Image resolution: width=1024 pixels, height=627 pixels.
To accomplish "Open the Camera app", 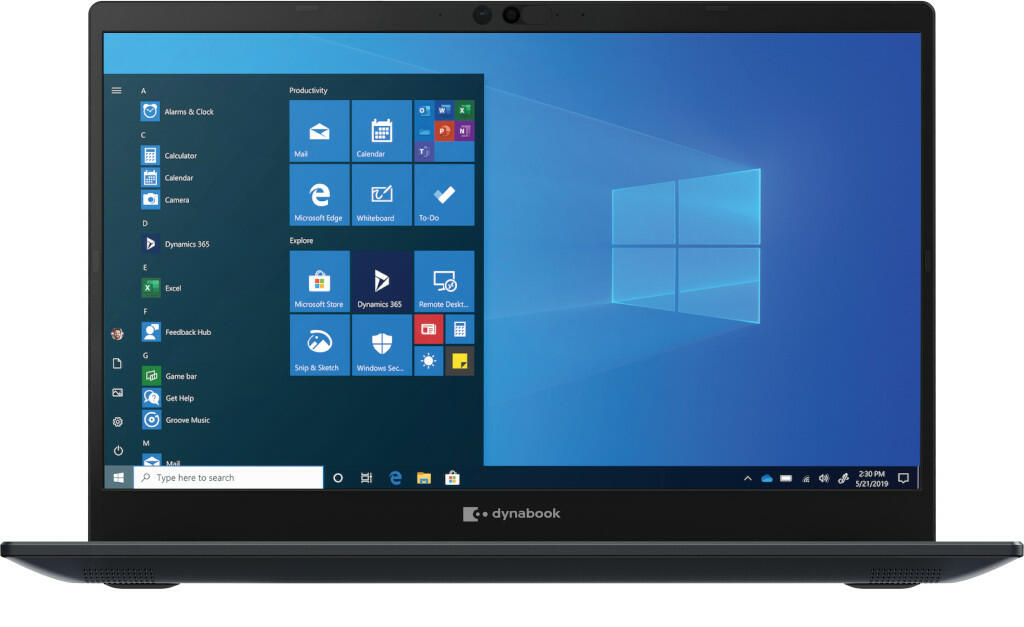I will (x=165, y=200).
